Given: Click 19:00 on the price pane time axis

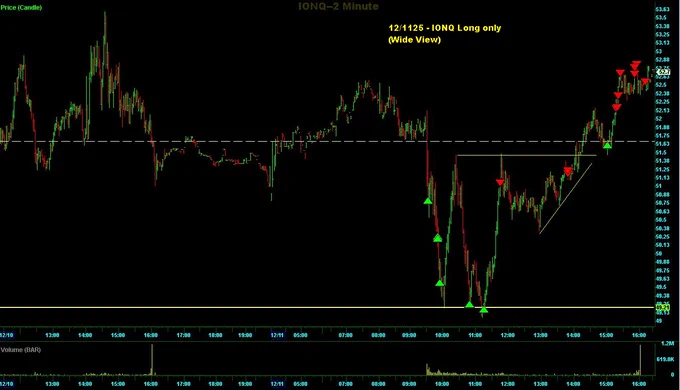Looking at the screenshot, I should (245, 335).
